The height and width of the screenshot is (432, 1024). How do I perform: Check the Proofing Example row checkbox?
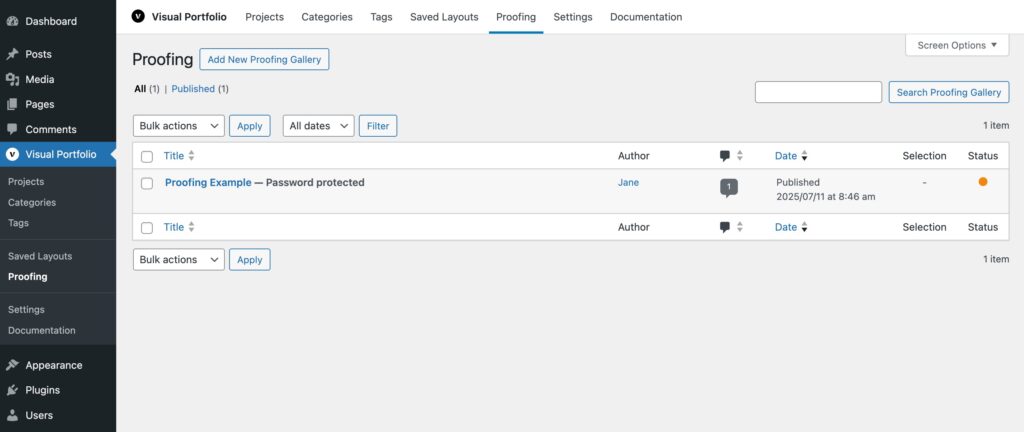pyautogui.click(x=147, y=183)
